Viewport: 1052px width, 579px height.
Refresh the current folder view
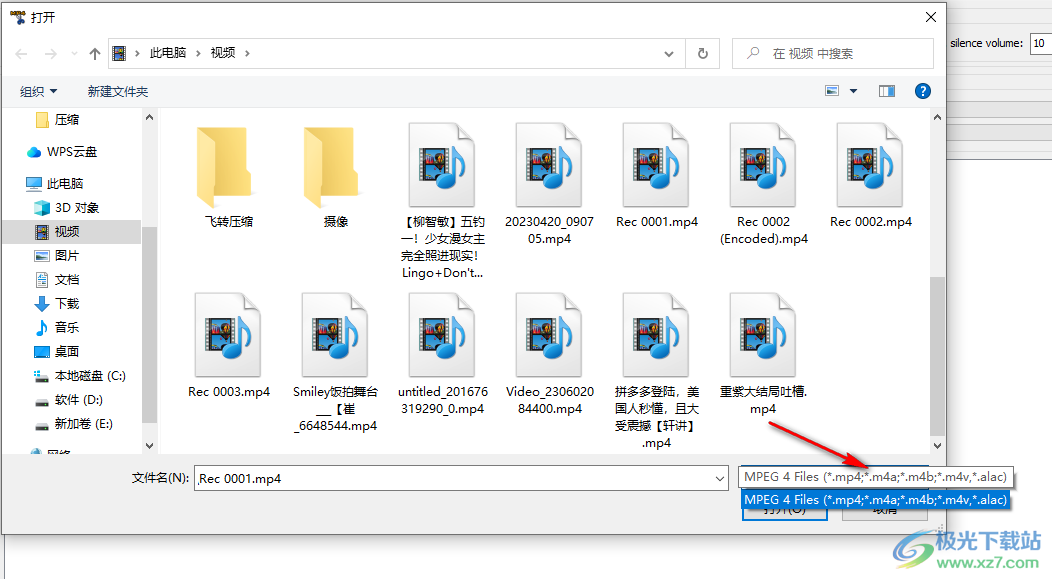coord(703,53)
